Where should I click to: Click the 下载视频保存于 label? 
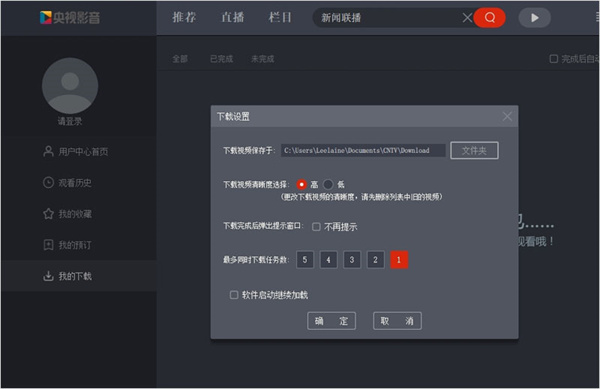(249, 150)
